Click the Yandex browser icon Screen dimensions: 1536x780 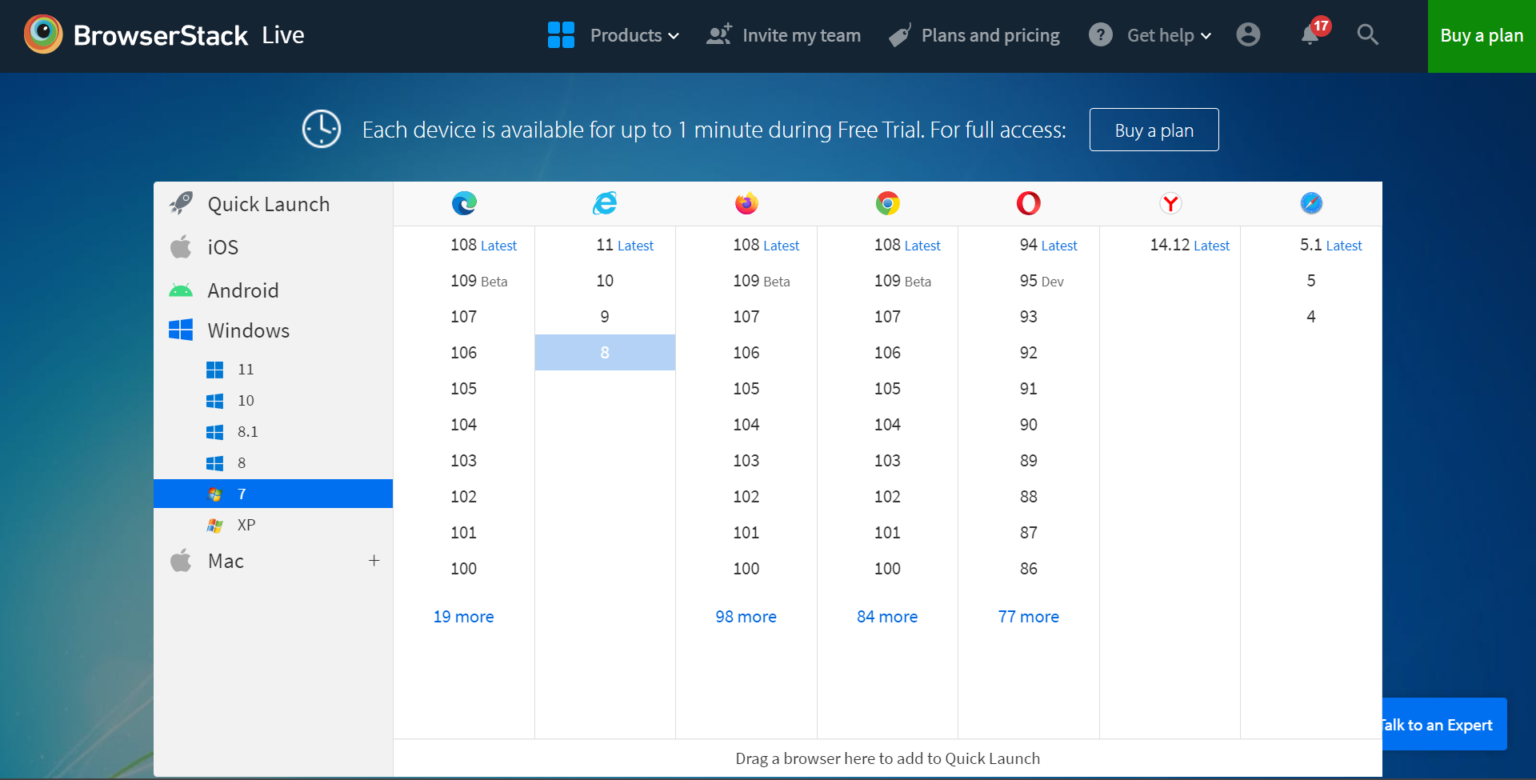point(1170,202)
